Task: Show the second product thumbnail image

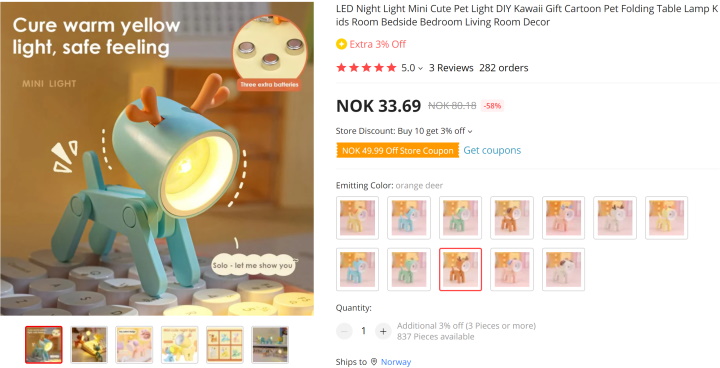Action: [x=89, y=345]
